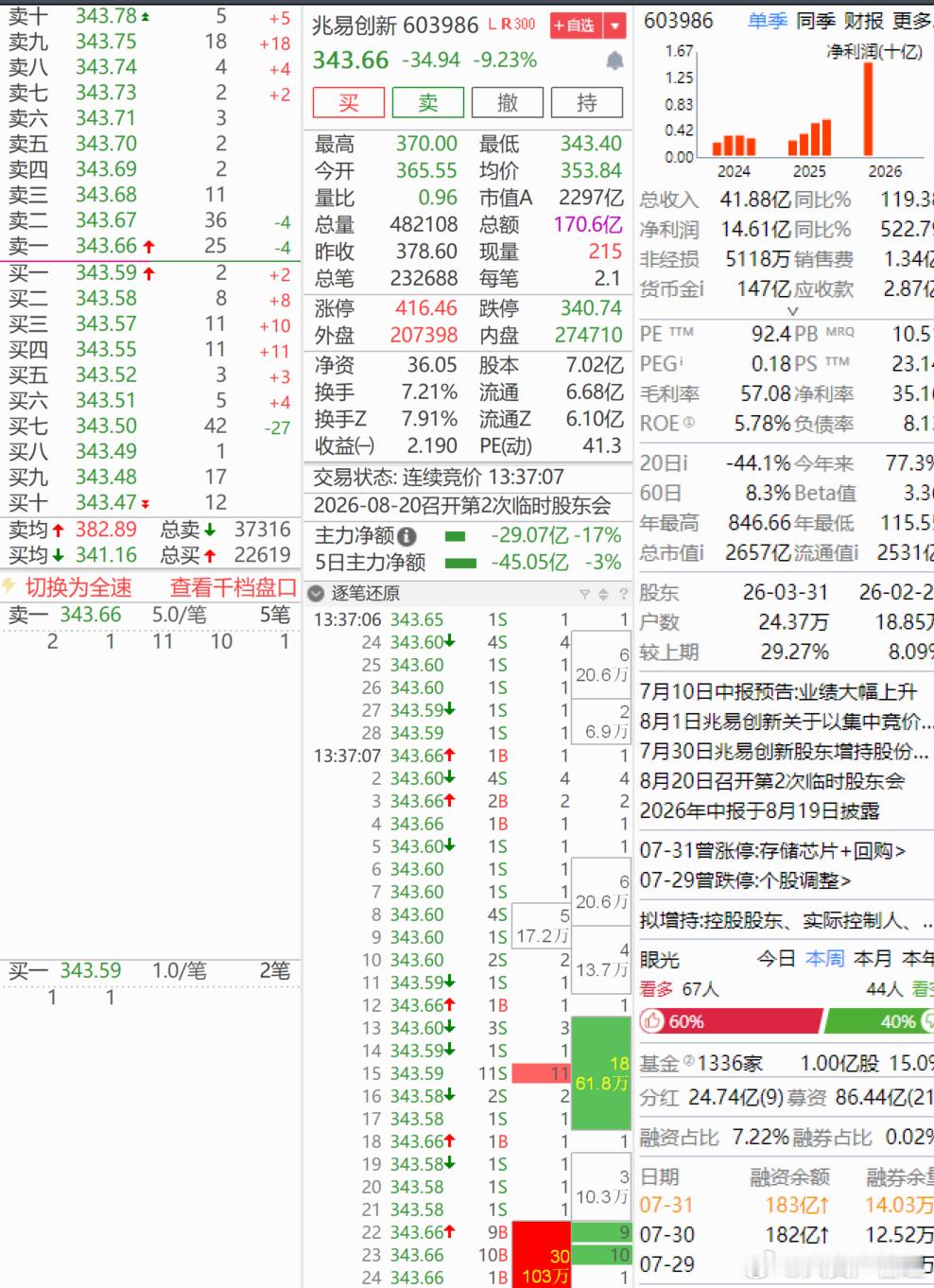934x1288 pixels.
Task: Click the 总买 22619 value
Action: pyautogui.click(x=262, y=555)
